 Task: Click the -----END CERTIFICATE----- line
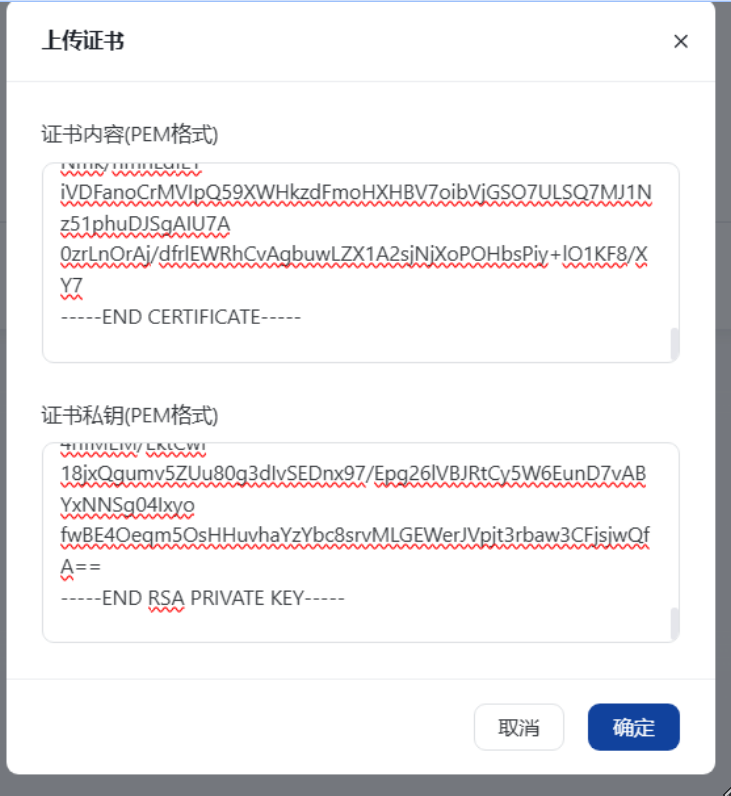pos(181,317)
